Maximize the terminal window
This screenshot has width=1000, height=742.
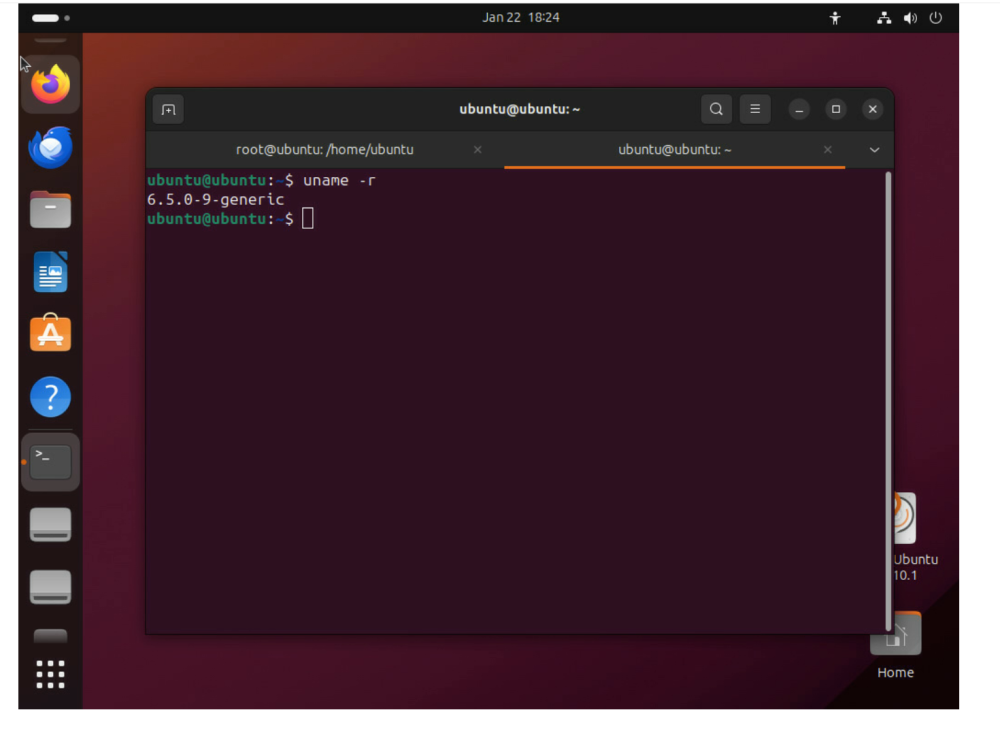click(x=836, y=110)
